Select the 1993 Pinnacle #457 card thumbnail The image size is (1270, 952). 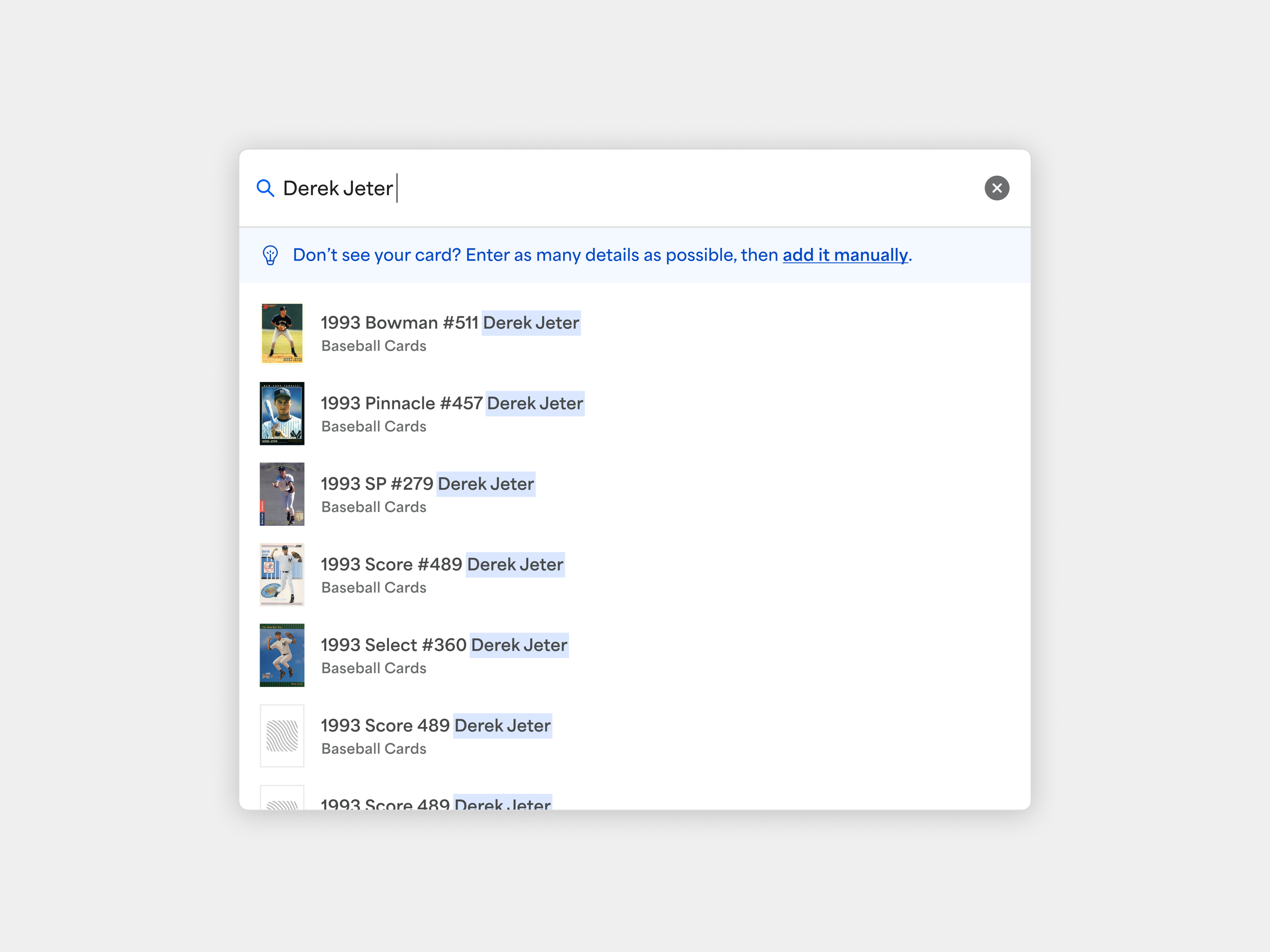282,413
